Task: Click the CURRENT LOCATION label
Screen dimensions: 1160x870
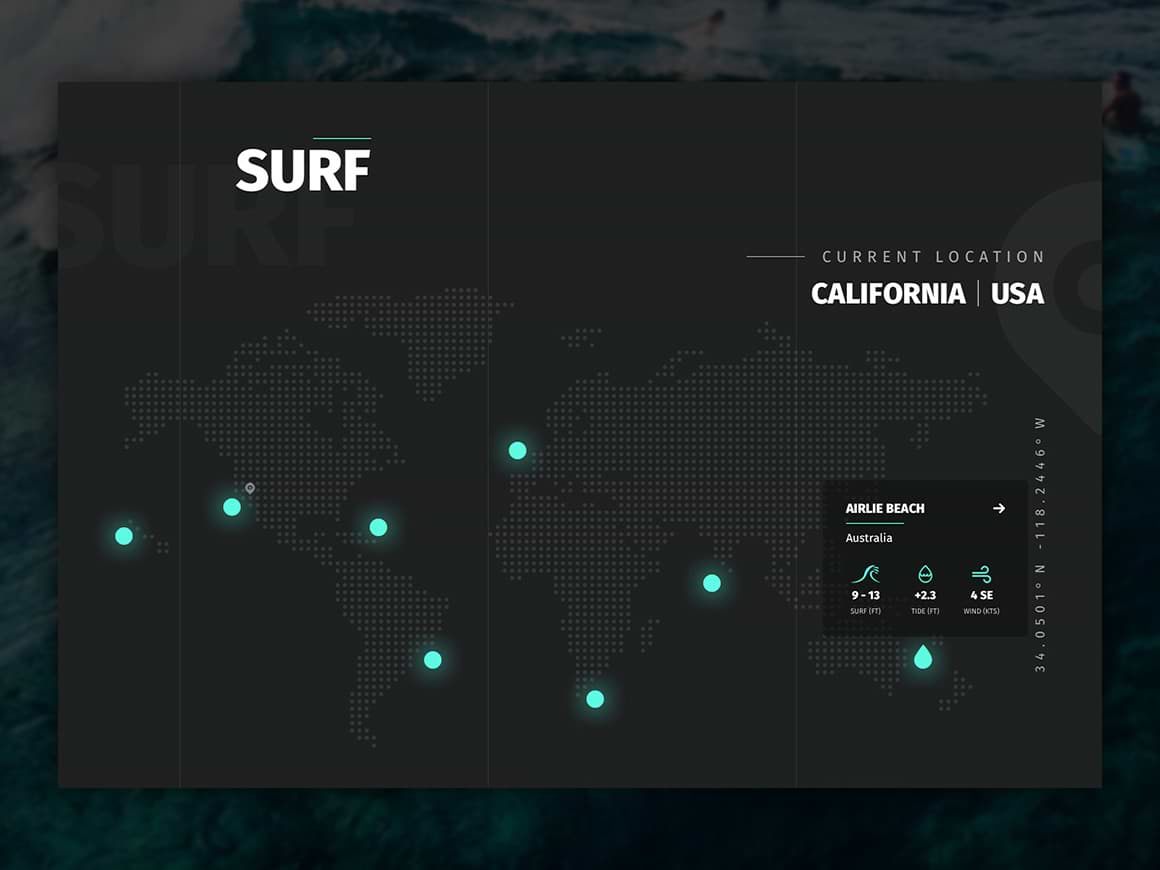Action: (932, 256)
